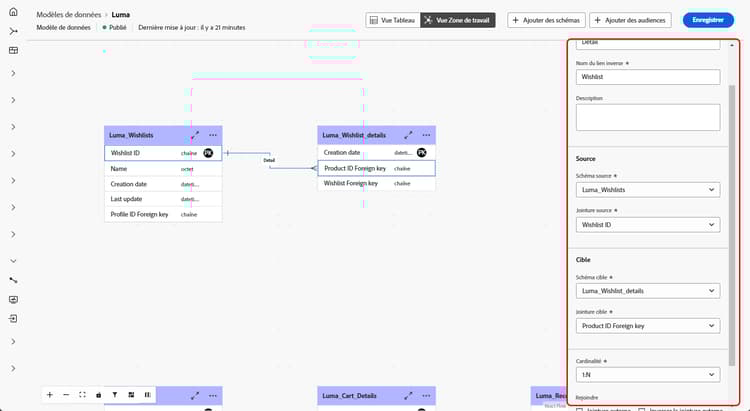
Task: Select the Name row in Luma_Wishlists
Action: point(163,168)
